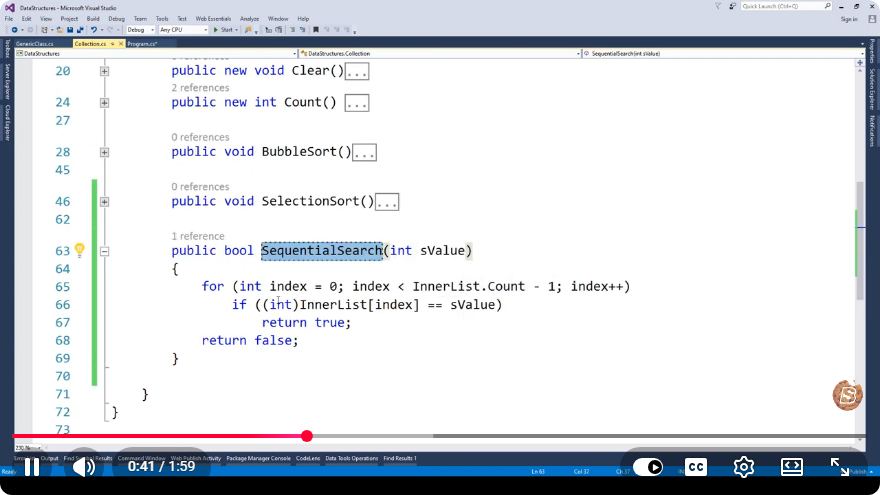880x495 pixels.
Task: Click the Sign in link
Action: coord(849,19)
